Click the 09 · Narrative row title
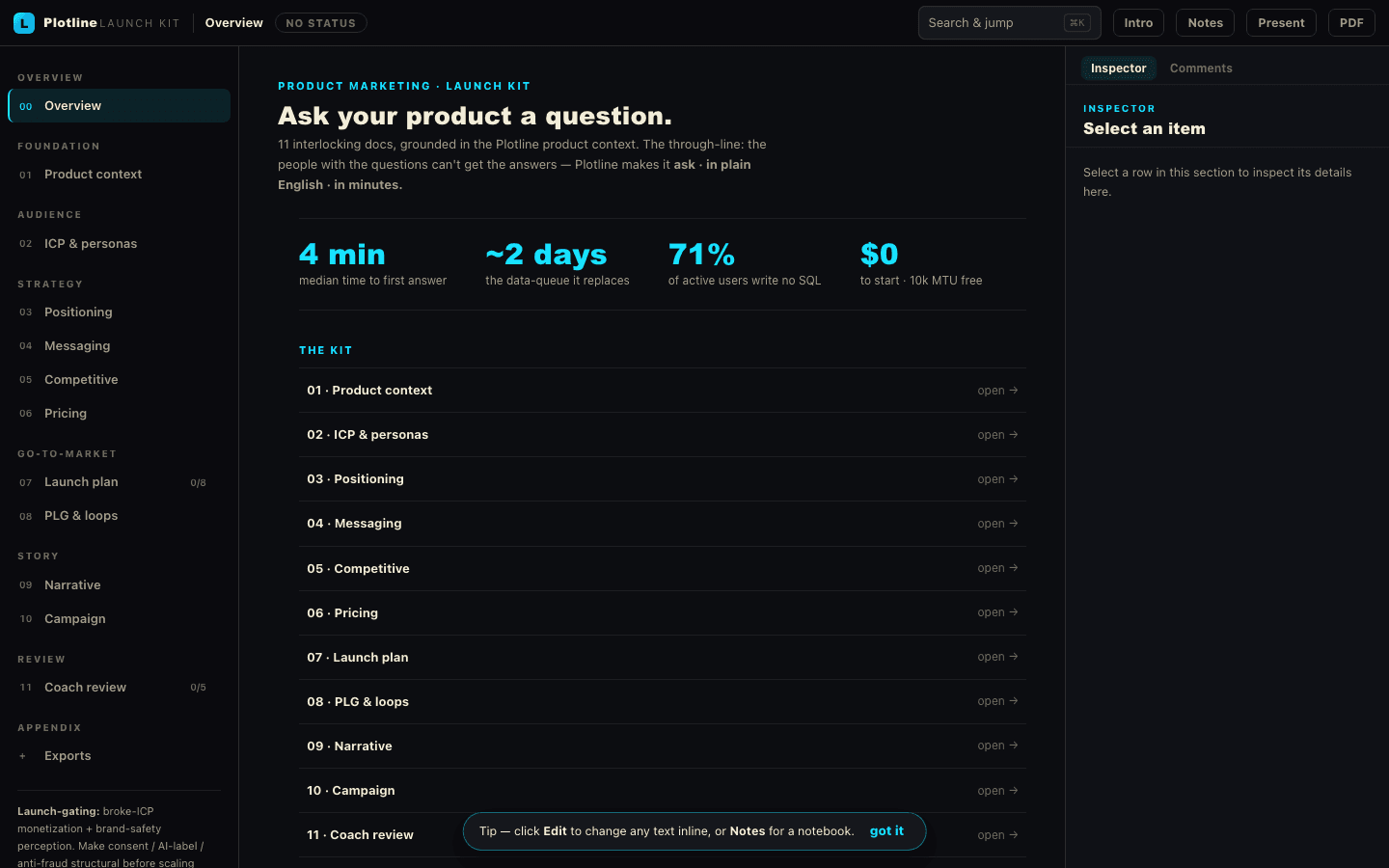The width and height of the screenshot is (1389, 868). pos(349,746)
